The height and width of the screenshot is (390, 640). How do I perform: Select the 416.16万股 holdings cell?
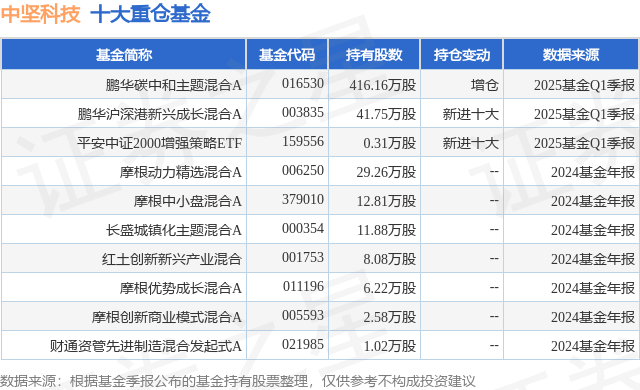382,85
